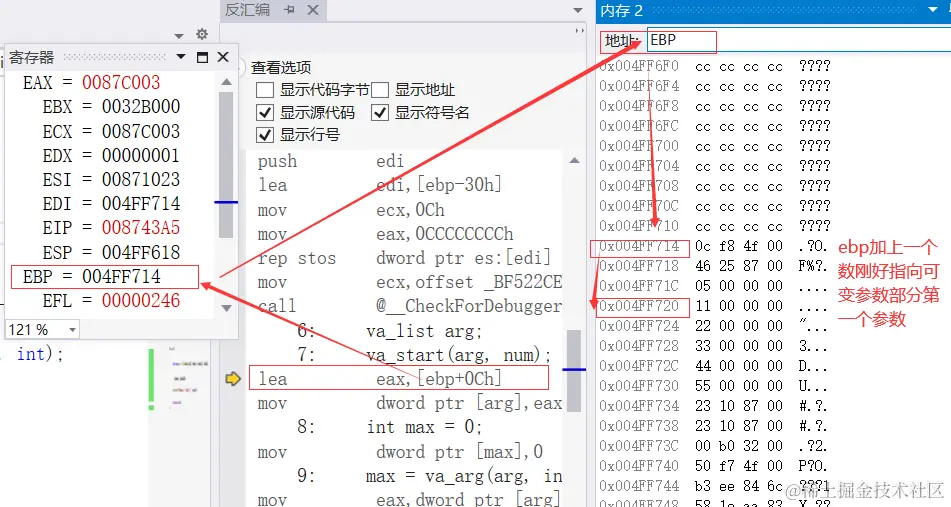
Task: Switch to the Disassembly tab
Action: click(247, 10)
